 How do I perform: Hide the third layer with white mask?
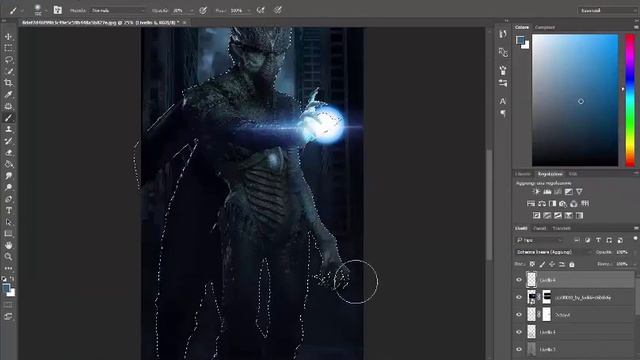[519, 315]
